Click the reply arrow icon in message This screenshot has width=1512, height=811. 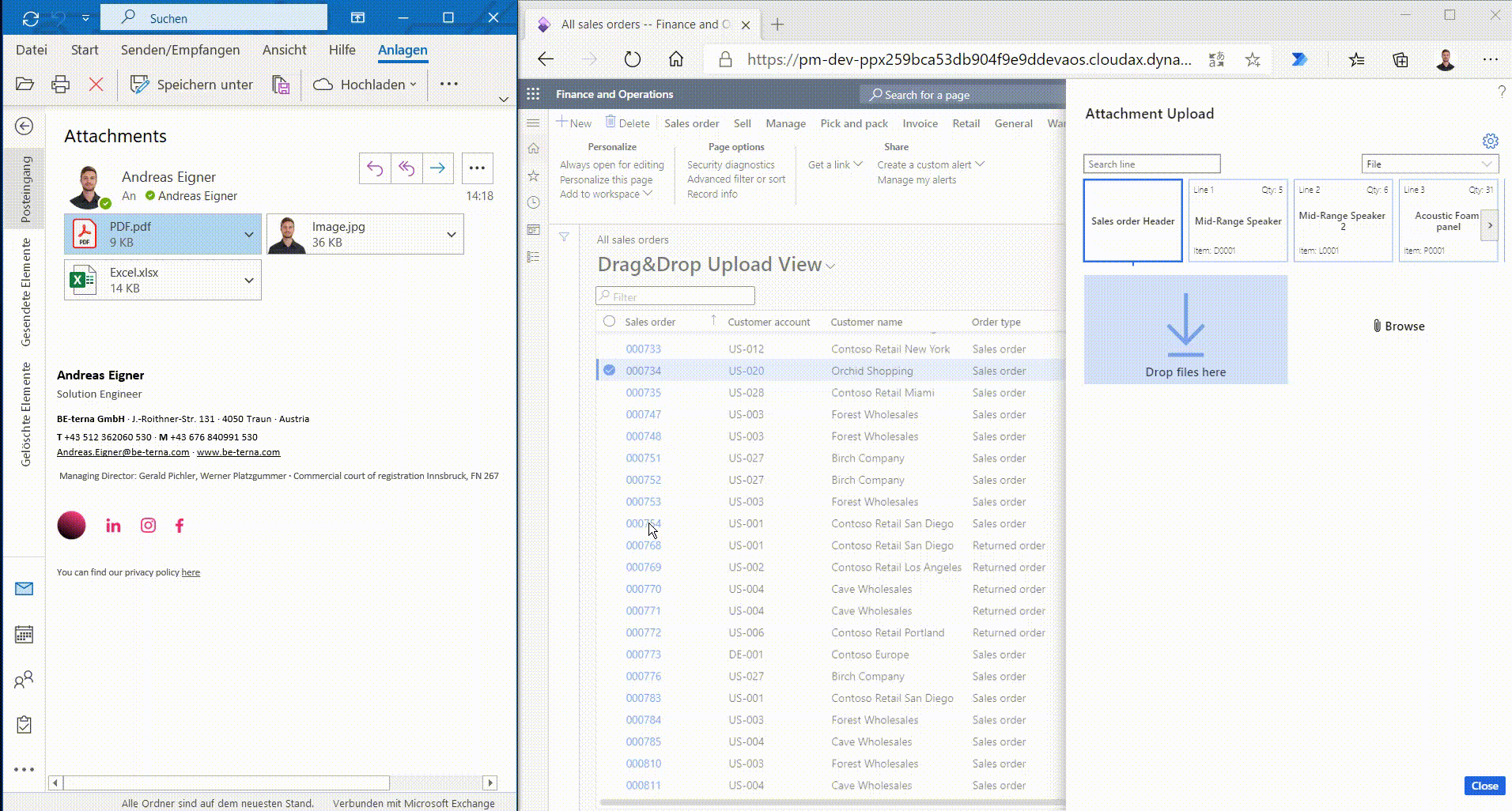[x=375, y=168]
